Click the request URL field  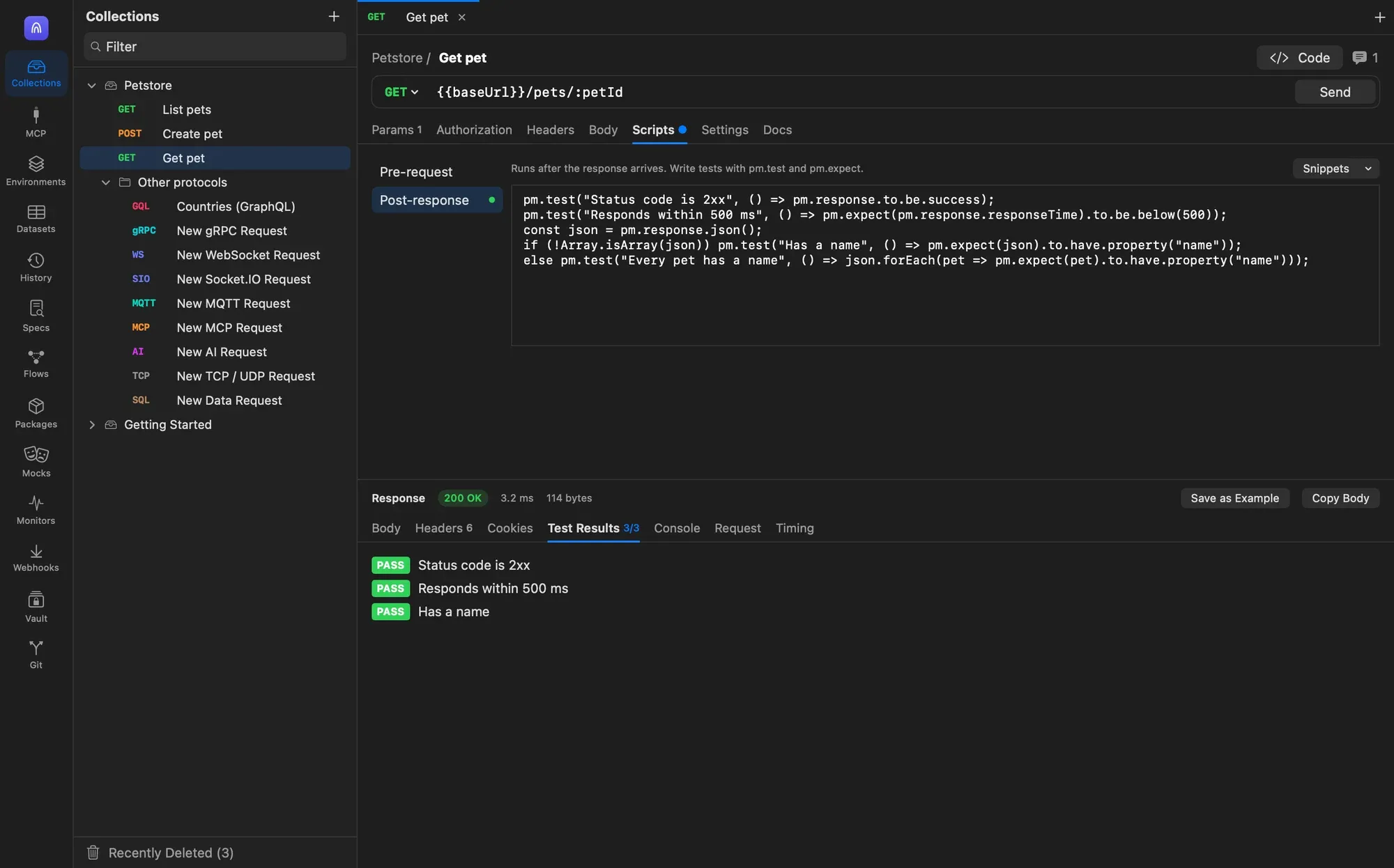(861, 92)
